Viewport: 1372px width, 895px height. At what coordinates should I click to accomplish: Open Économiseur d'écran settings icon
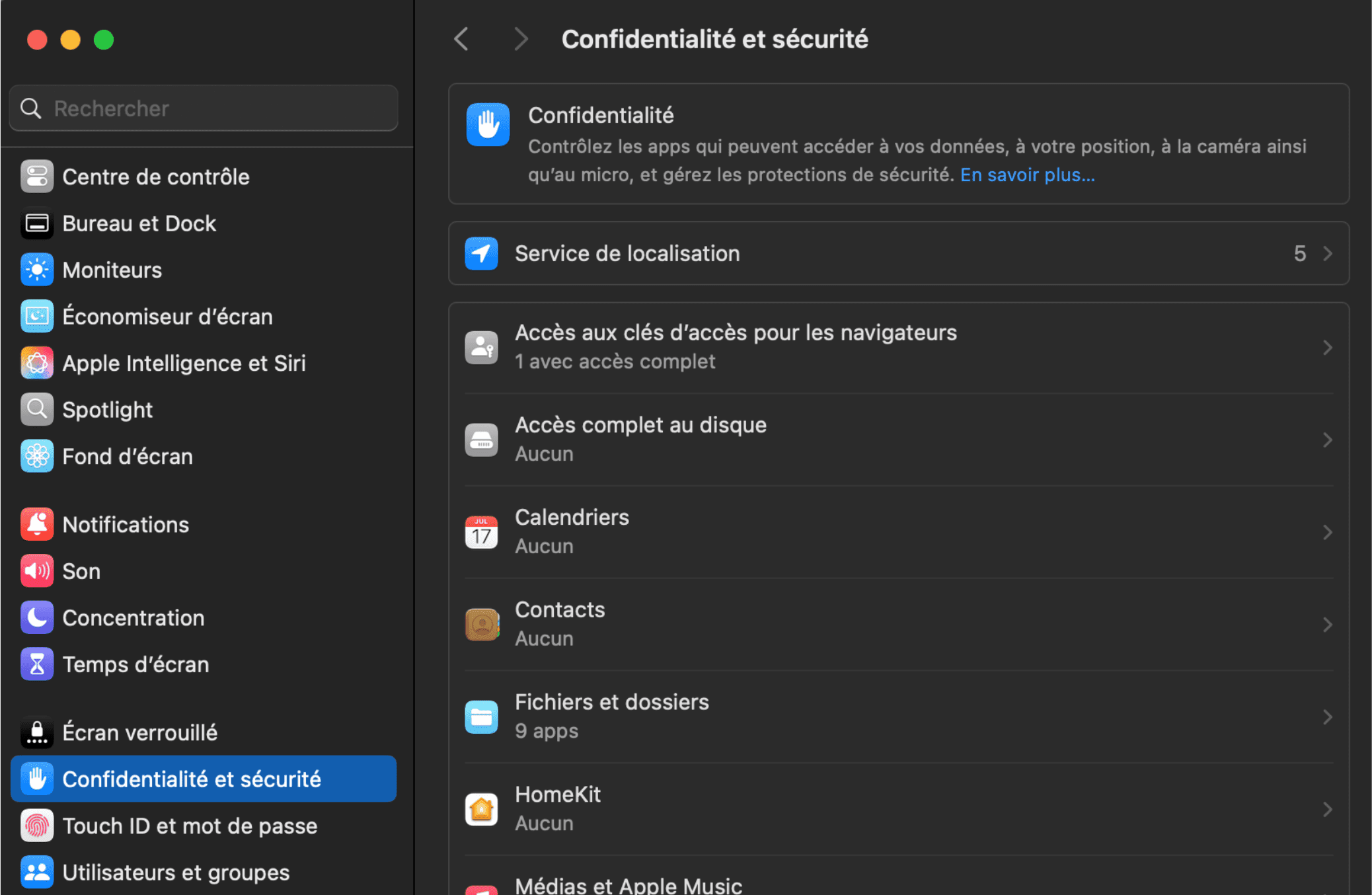(x=37, y=316)
